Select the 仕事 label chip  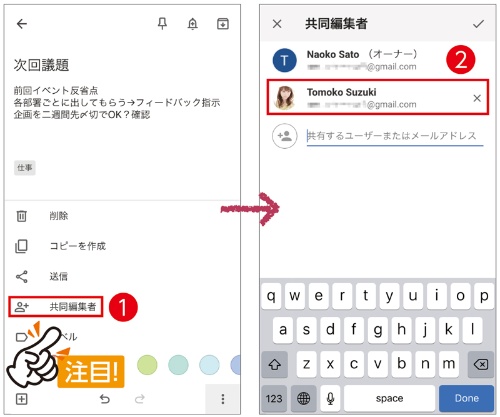pyautogui.click(x=25, y=167)
